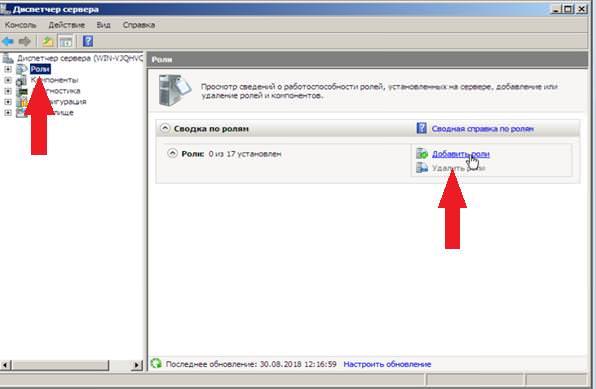Click the help icon next to Сводная справка по ролям
The height and width of the screenshot is (389, 596).
click(421, 128)
